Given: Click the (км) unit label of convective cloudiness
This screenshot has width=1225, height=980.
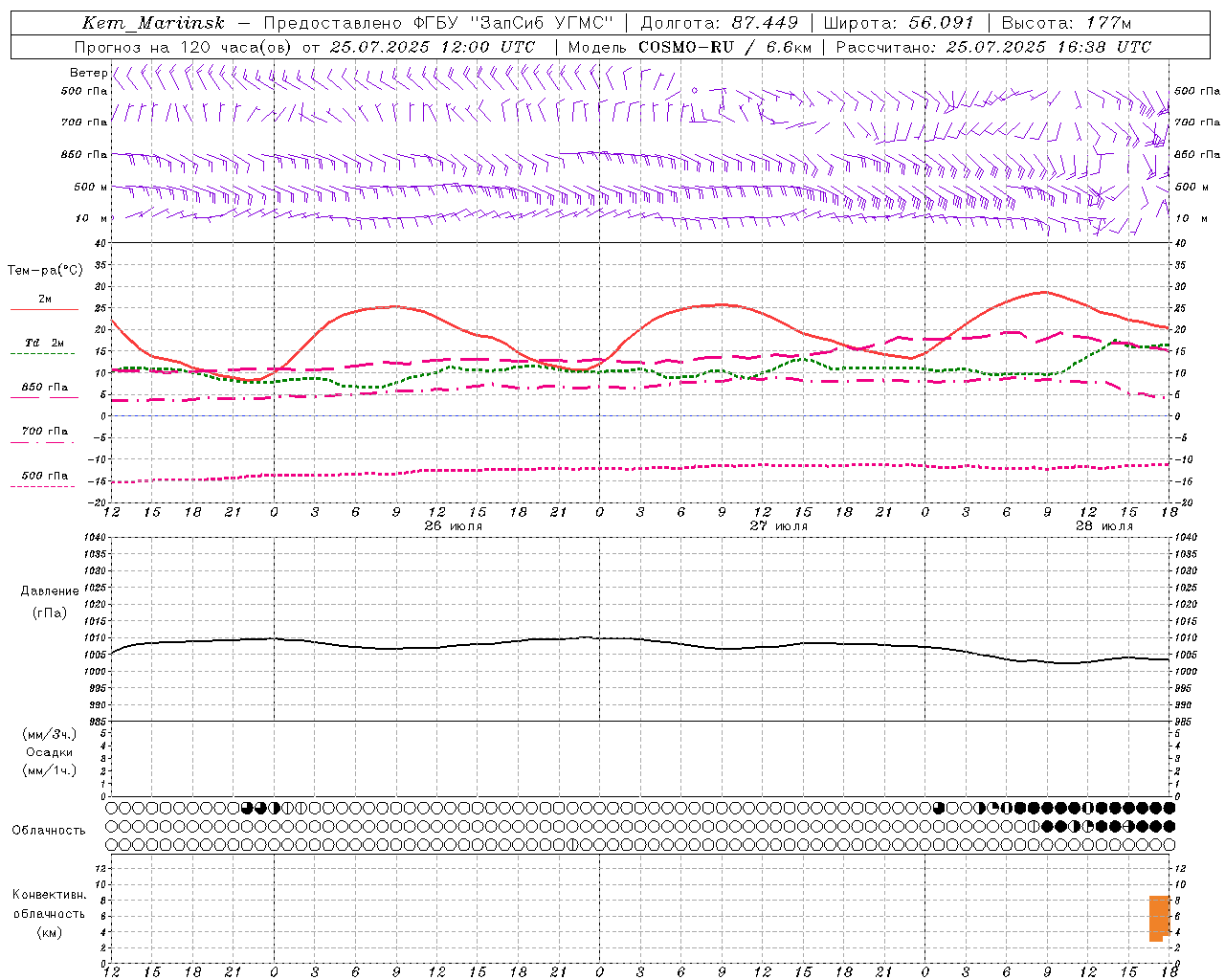Looking at the screenshot, I should tap(49, 932).
